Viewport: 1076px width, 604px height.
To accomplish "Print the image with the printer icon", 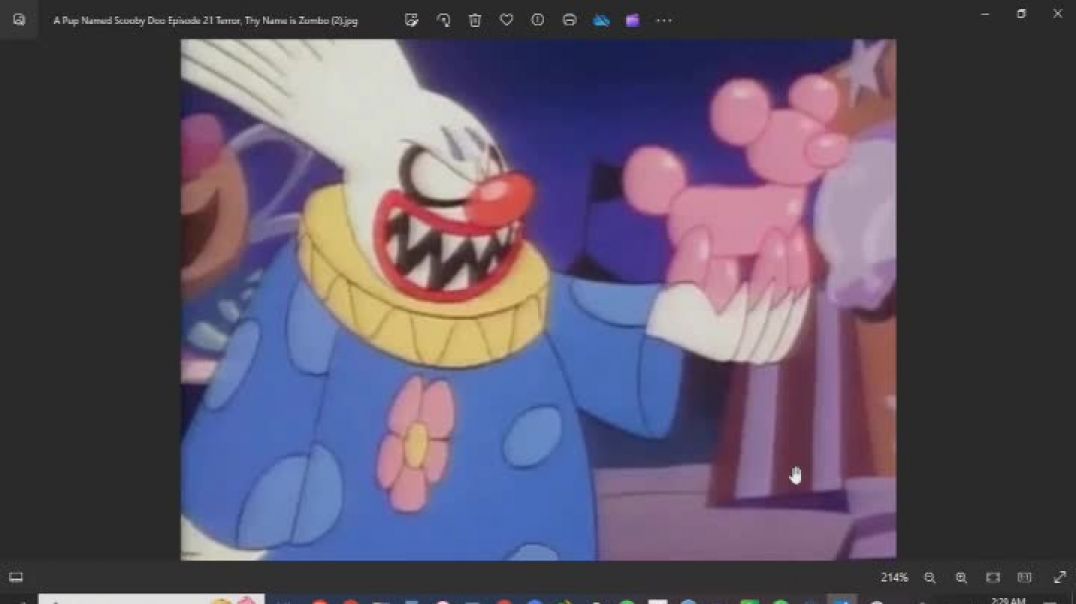I will coord(569,21).
